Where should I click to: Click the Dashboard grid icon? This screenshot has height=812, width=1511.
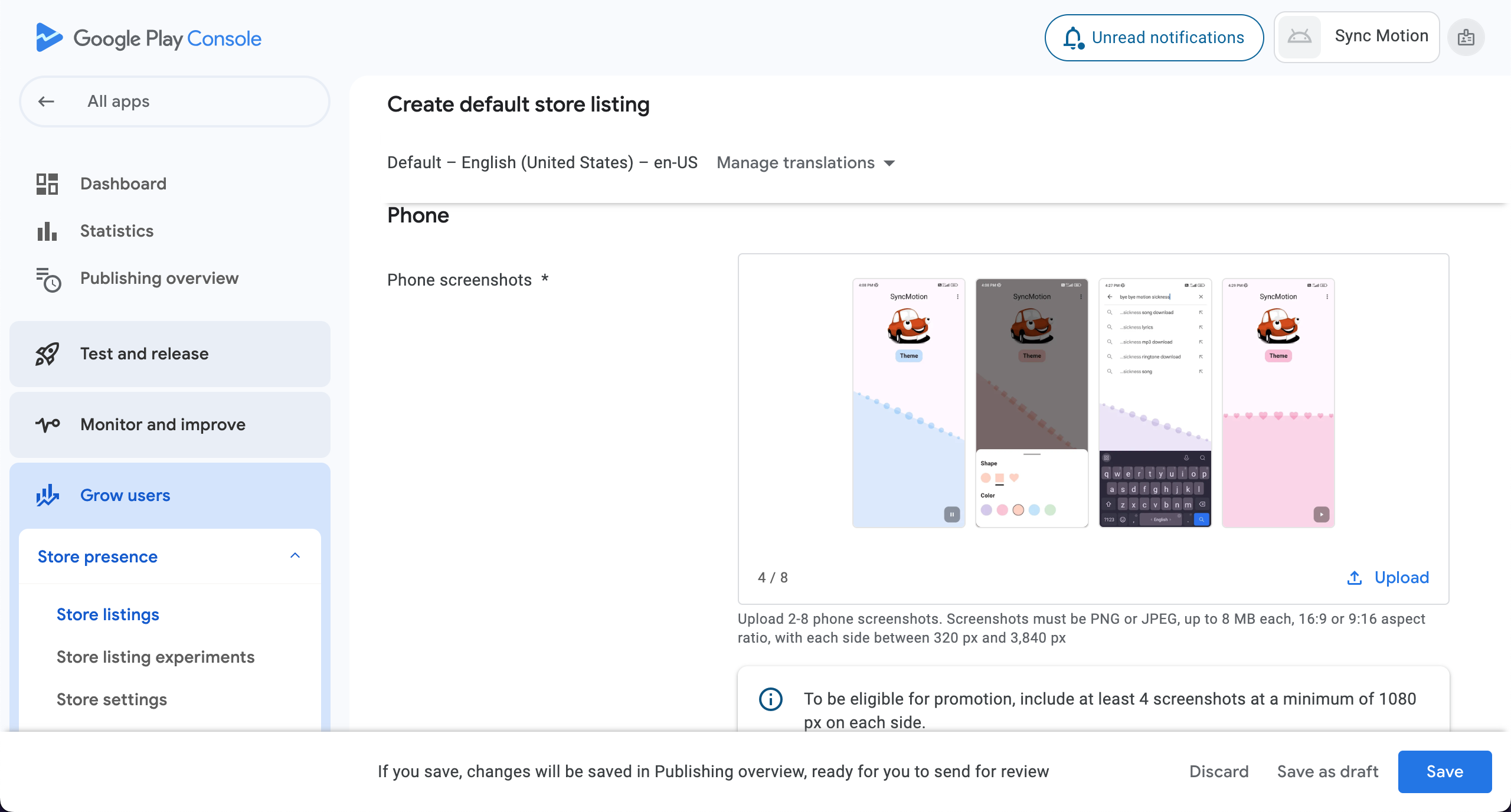click(47, 184)
